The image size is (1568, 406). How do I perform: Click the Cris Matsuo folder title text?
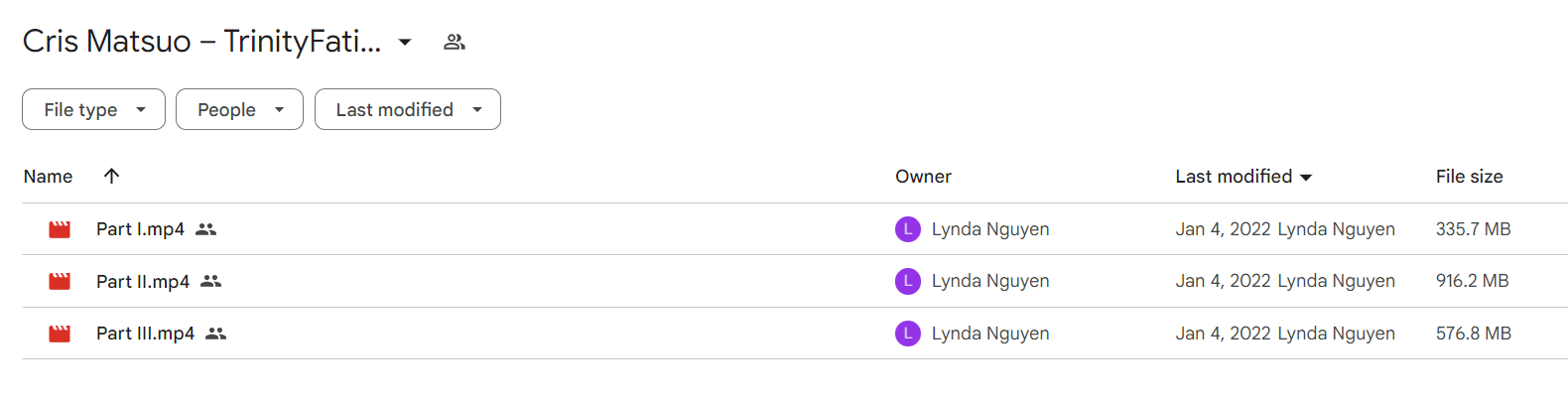click(201, 41)
